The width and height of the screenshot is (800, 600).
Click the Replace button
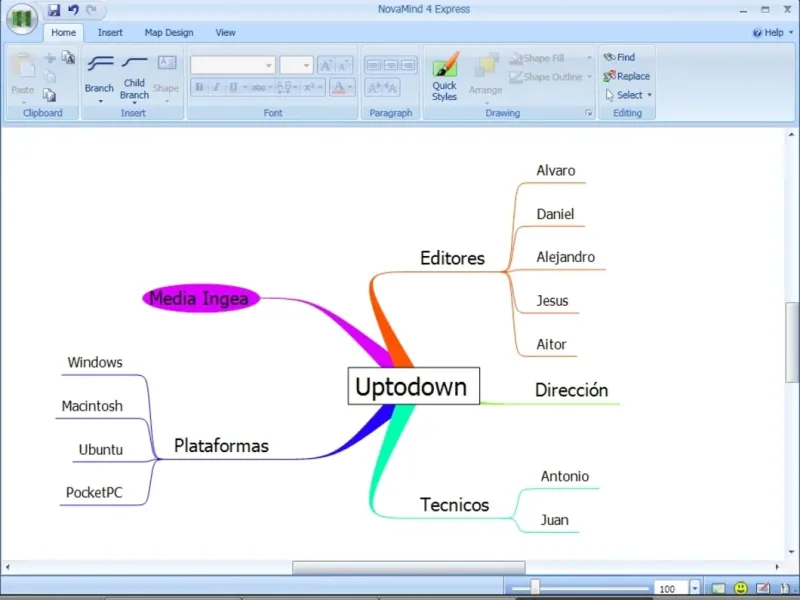coord(627,76)
